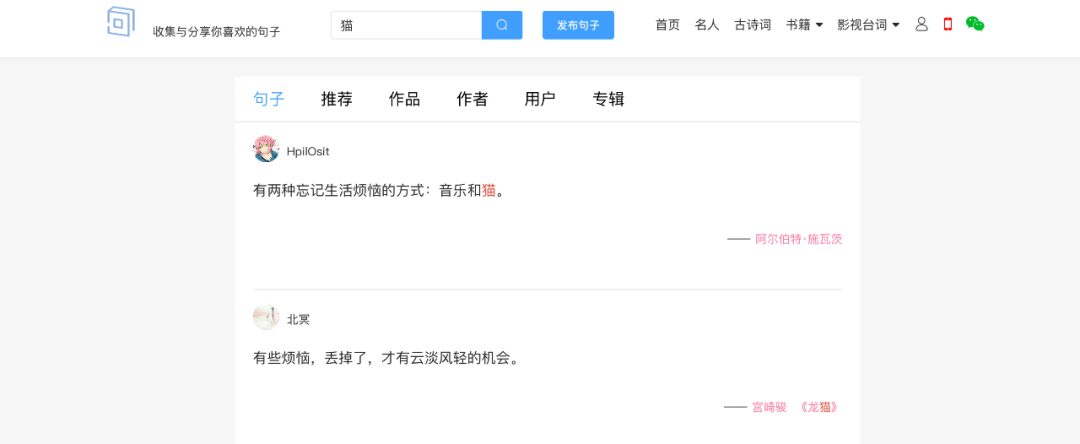Switch to the 推荐 tab

click(x=337, y=99)
